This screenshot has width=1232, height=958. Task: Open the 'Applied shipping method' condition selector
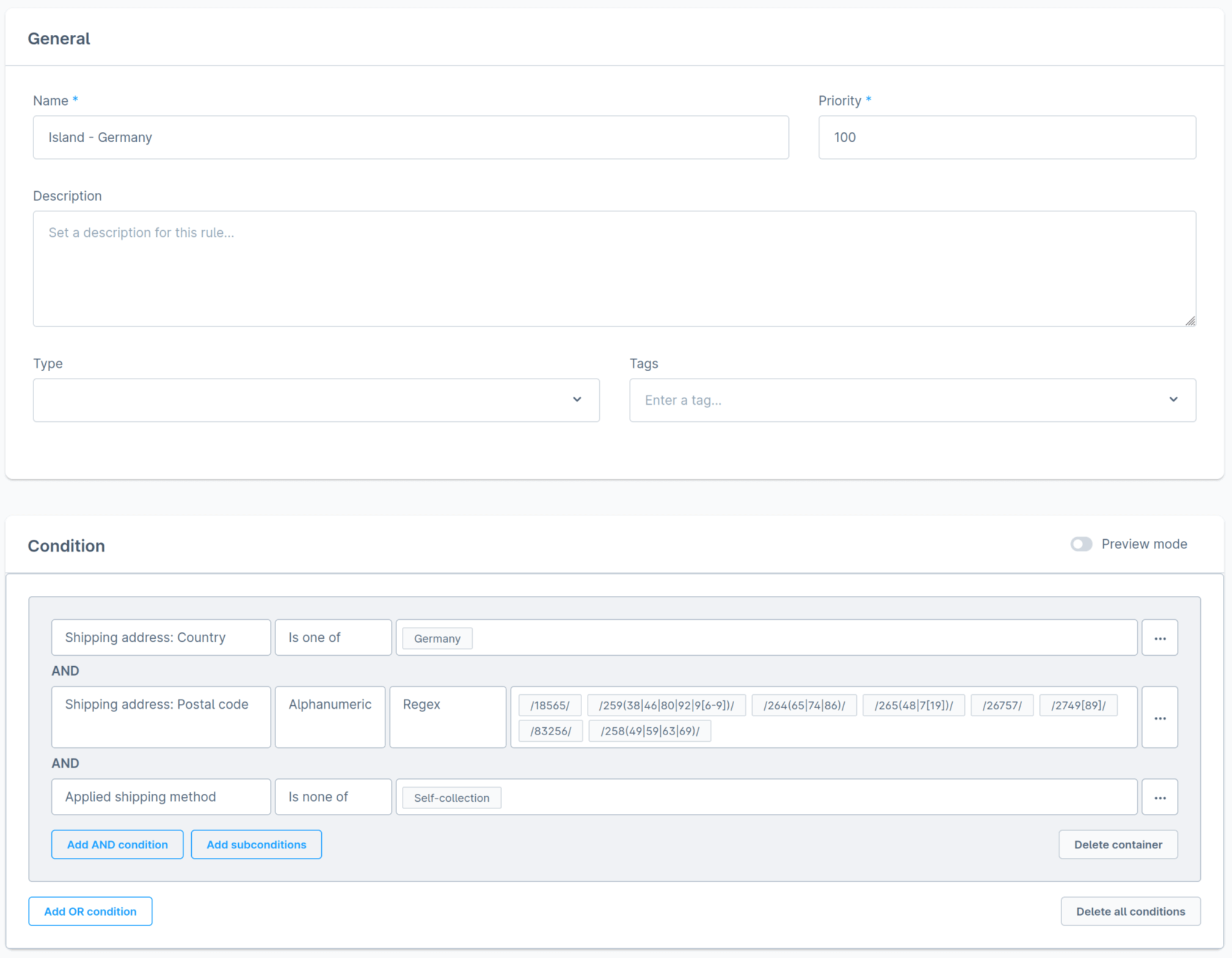(161, 797)
